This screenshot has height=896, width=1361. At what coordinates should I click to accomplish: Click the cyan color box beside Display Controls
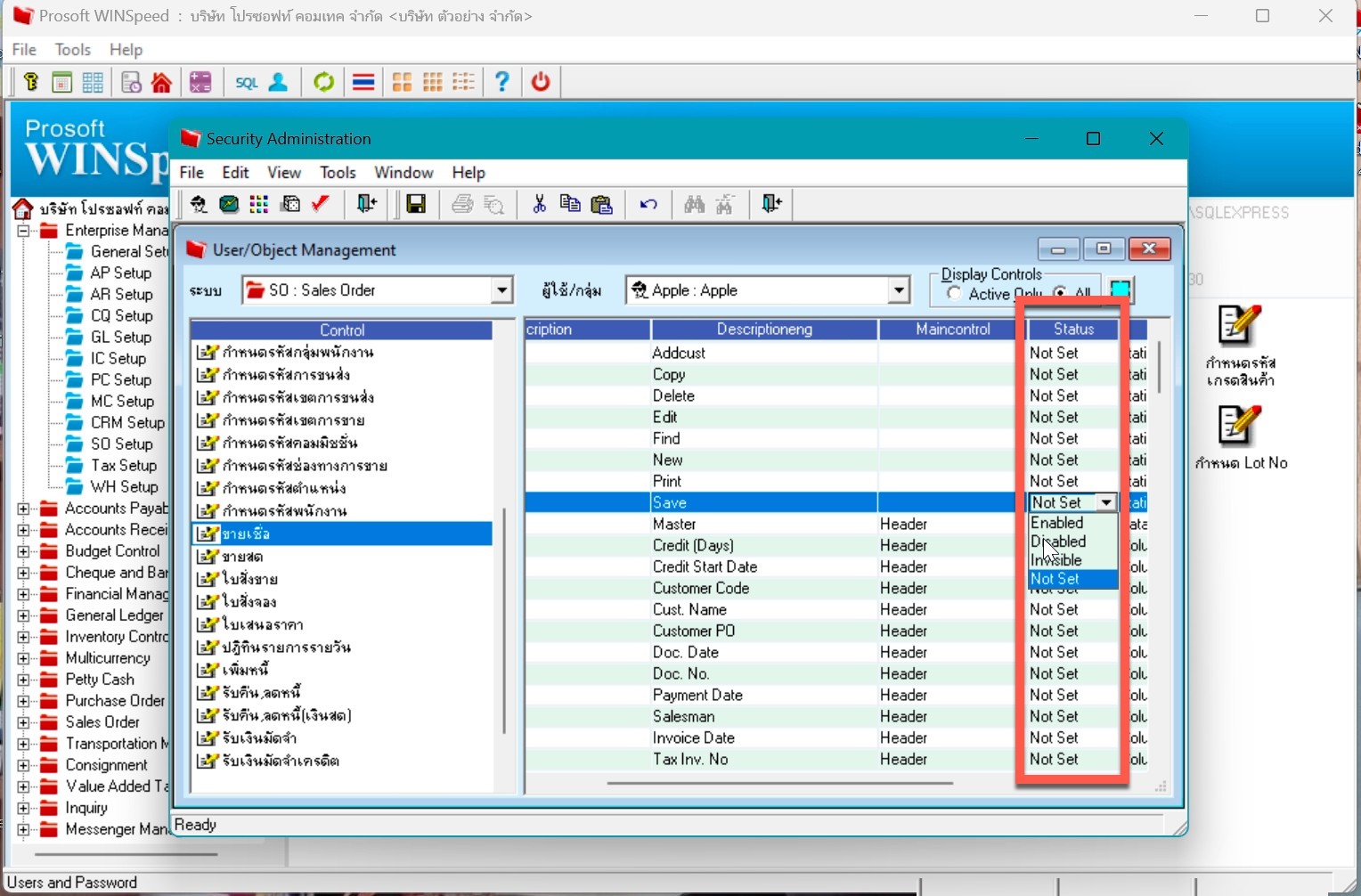1121,290
